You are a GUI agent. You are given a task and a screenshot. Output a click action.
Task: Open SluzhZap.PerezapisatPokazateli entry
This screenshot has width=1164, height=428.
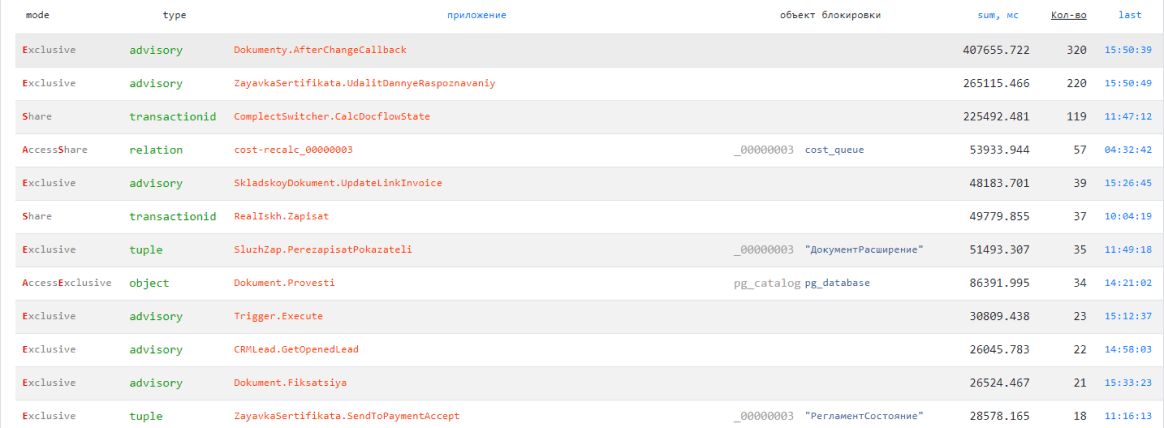(322, 250)
